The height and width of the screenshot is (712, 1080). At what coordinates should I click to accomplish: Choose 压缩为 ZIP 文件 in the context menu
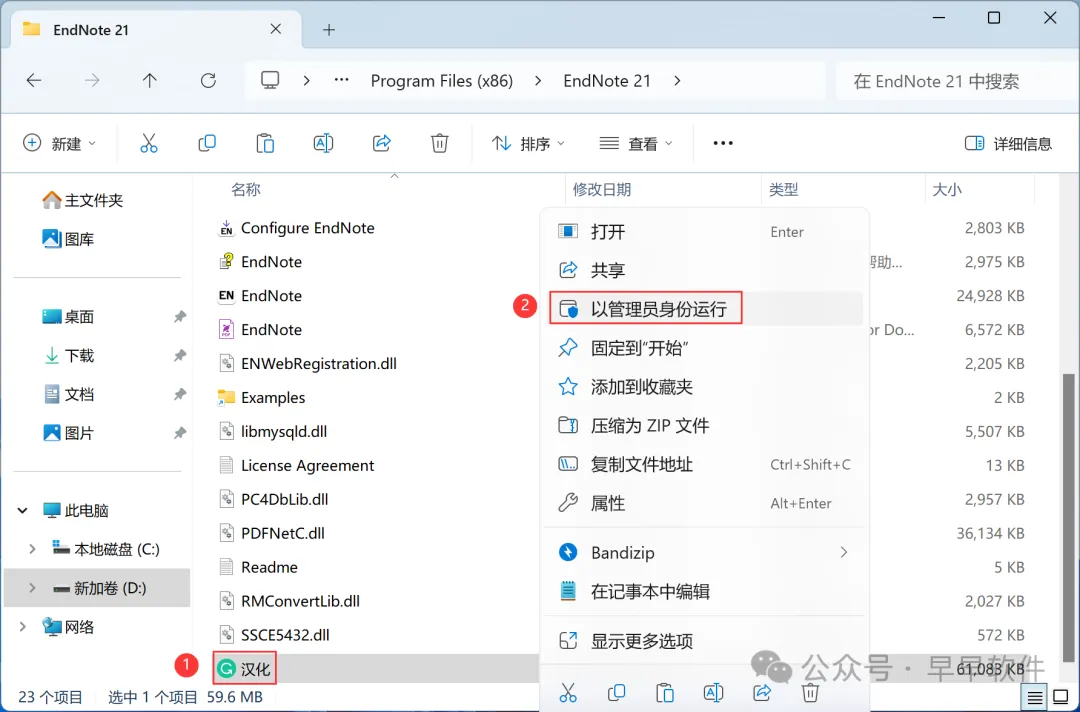706,426
